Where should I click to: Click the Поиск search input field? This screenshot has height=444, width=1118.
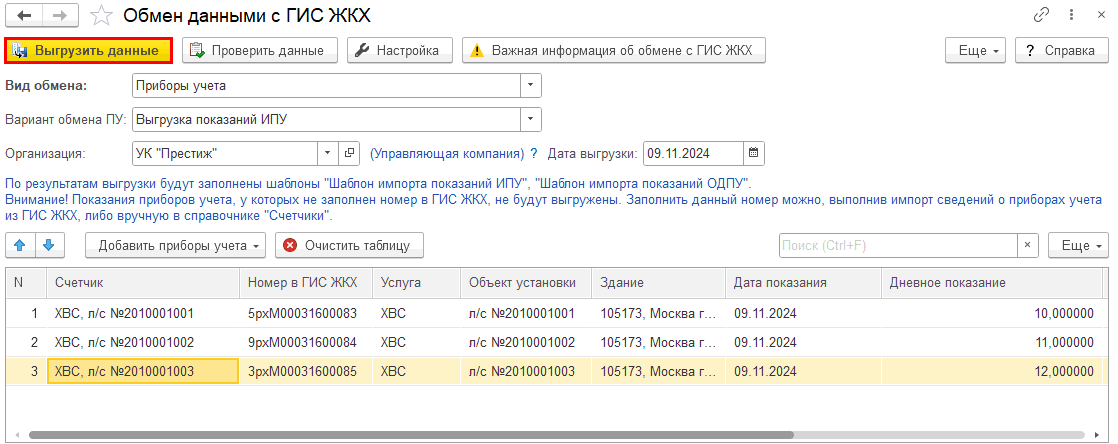point(897,245)
